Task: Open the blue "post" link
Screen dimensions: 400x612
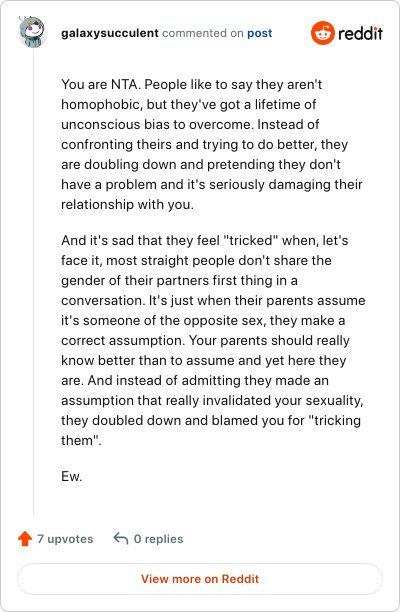Action: [260, 34]
